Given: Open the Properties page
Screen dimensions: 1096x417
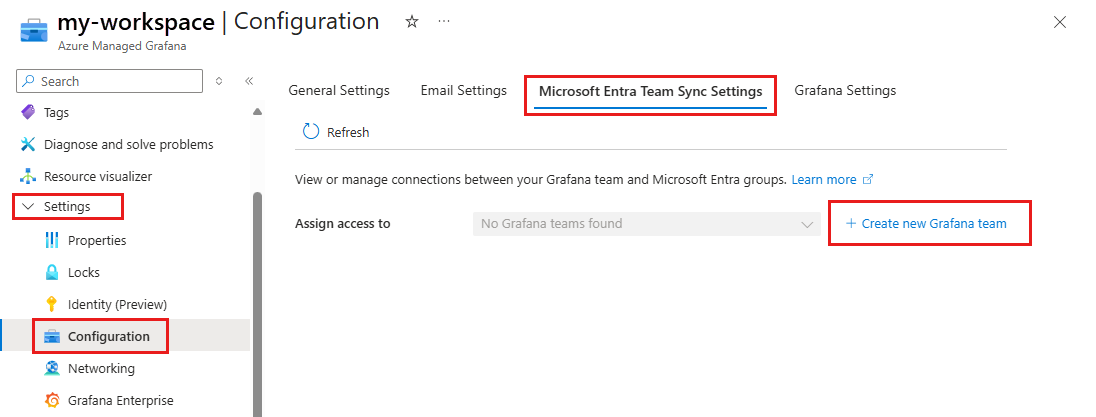Looking at the screenshot, I should (x=97, y=241).
